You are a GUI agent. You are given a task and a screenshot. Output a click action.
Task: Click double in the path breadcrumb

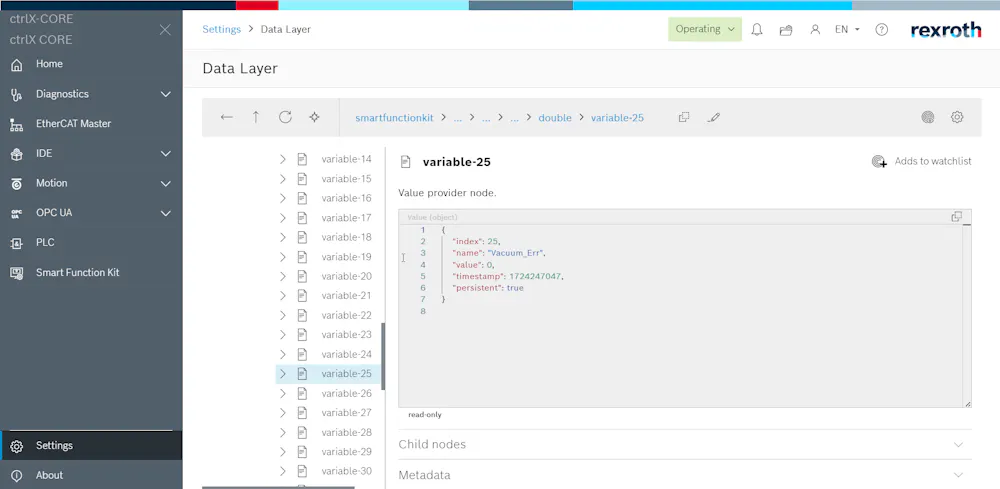(555, 118)
